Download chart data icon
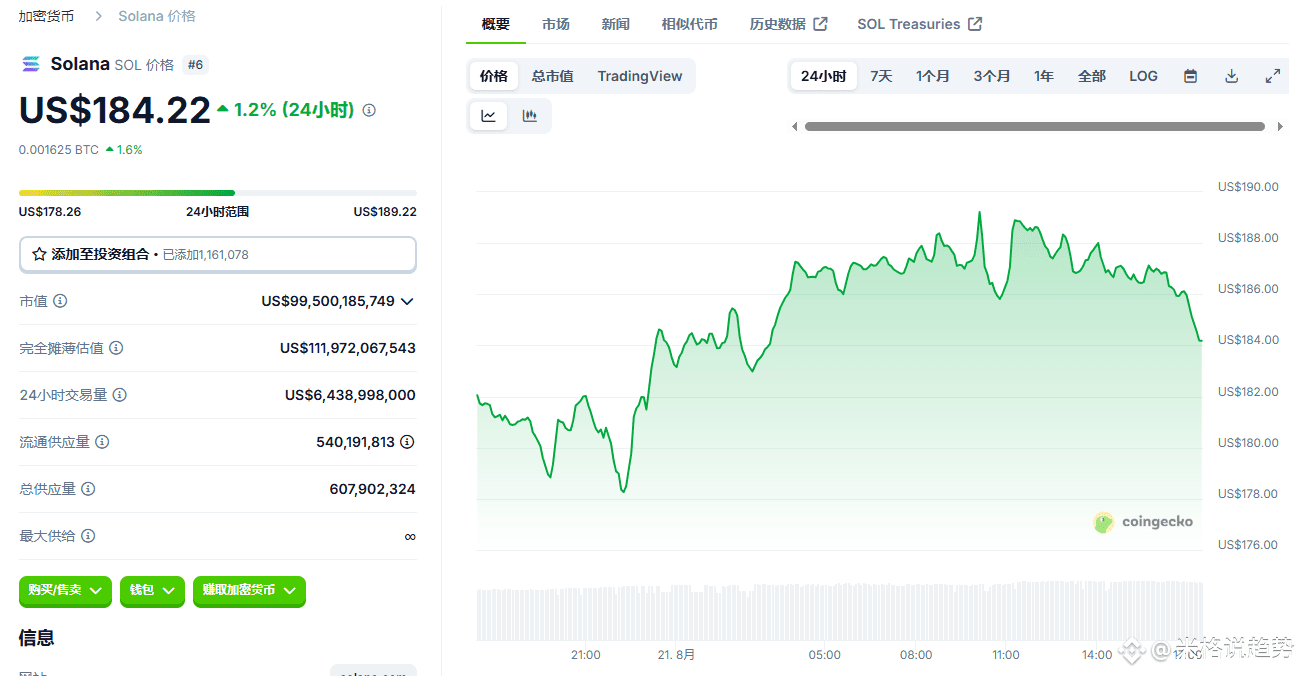Image resolution: width=1303 pixels, height=676 pixels. tap(1232, 76)
